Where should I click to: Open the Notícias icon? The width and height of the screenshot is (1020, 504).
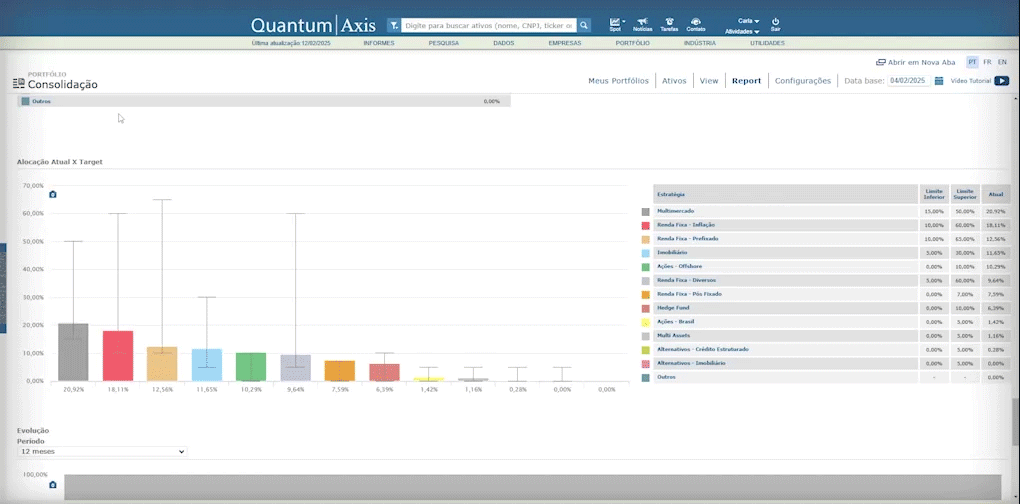642,23
